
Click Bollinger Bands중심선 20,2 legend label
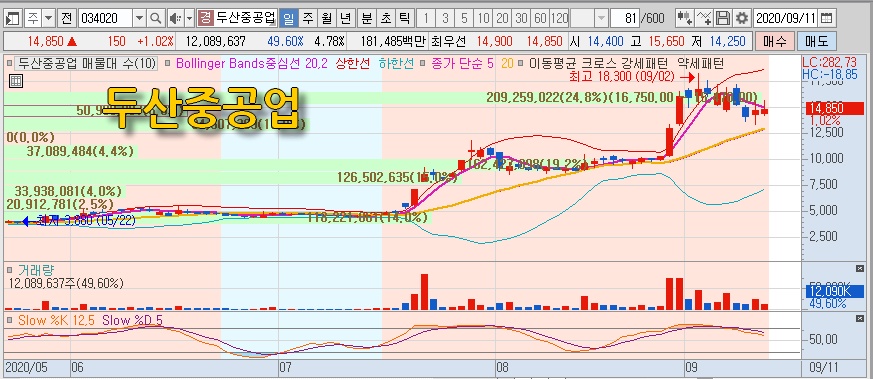(x=252, y=63)
